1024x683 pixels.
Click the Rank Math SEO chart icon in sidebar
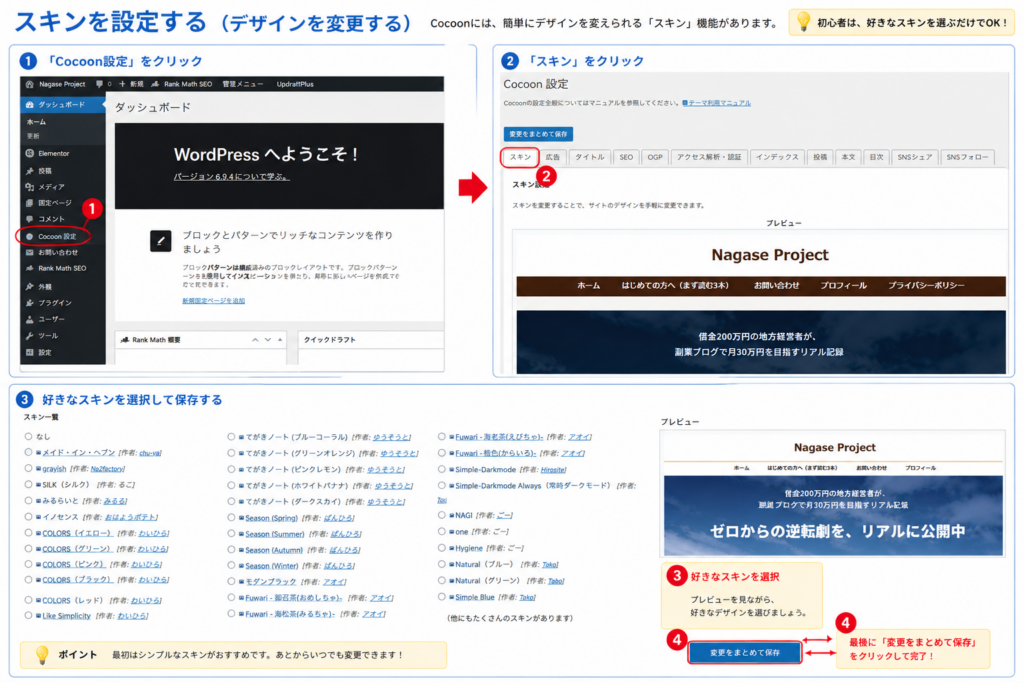[29, 268]
